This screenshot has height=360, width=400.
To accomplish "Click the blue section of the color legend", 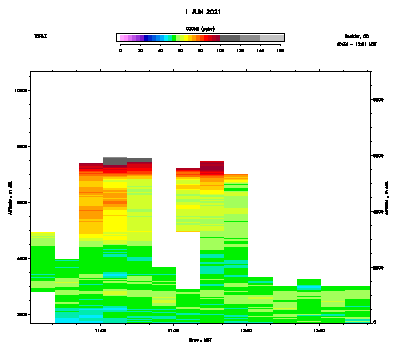I will 154,38.
